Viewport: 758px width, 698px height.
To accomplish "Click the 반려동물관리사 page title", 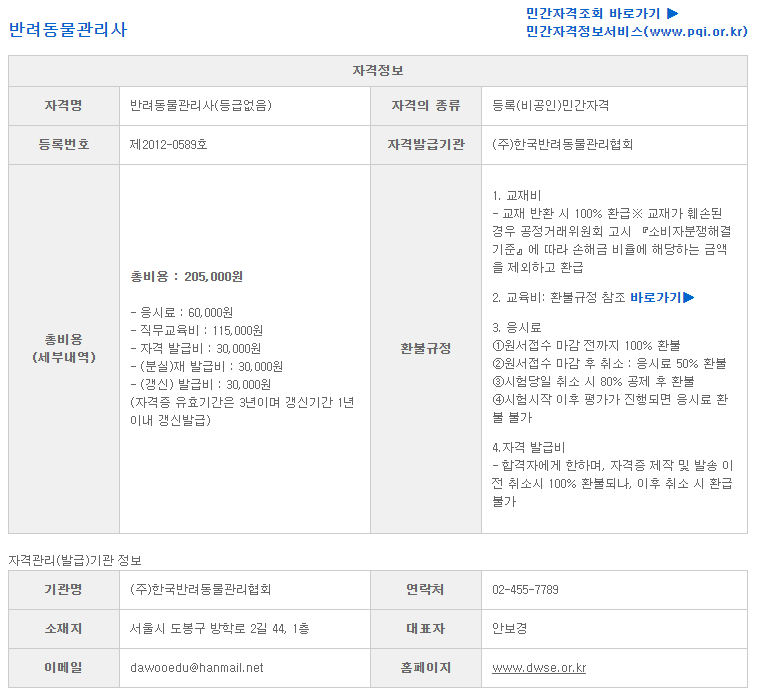I will (68, 30).
